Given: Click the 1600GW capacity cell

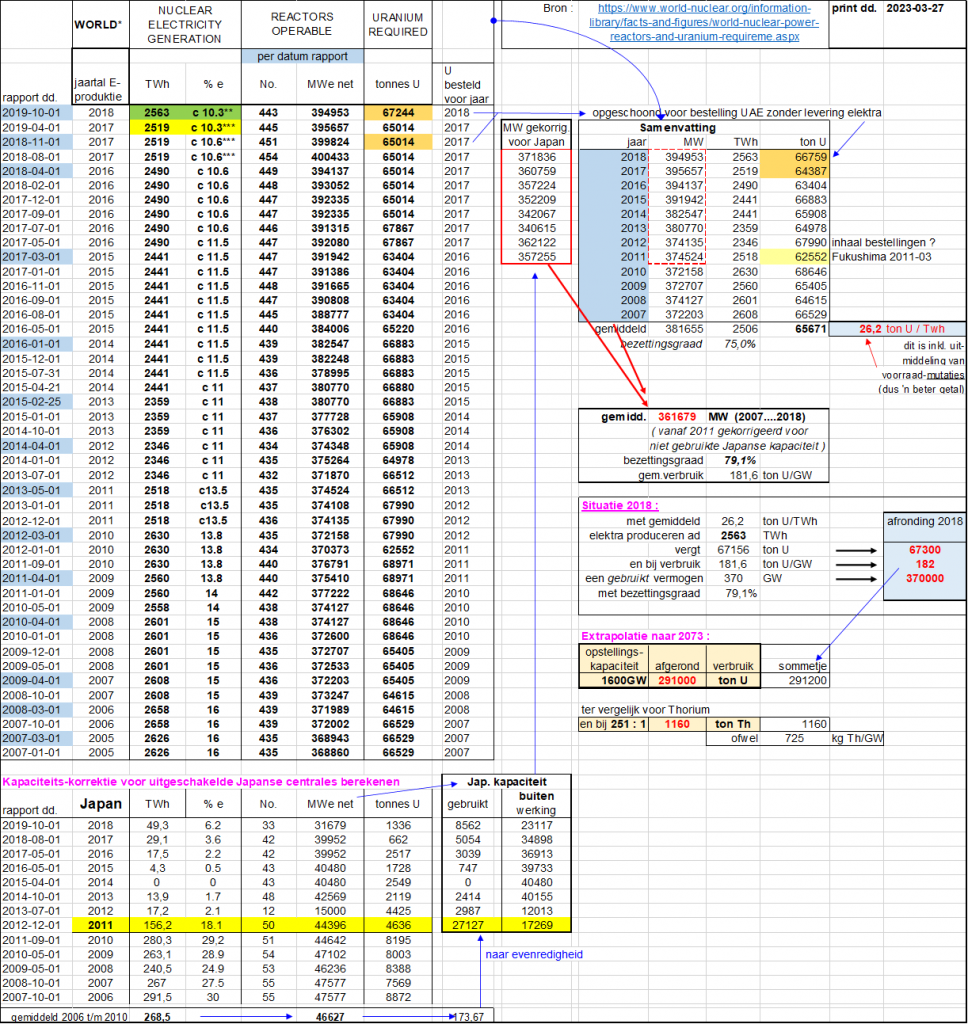Looking at the screenshot, I should 613,680.
